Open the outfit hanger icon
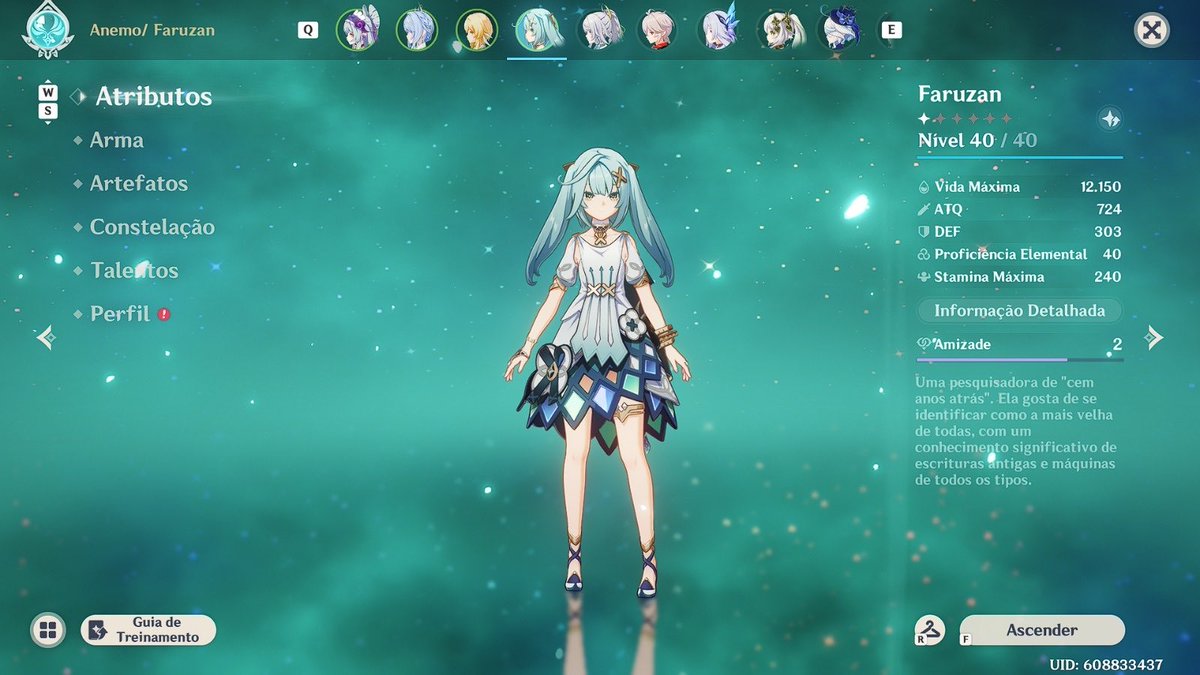This screenshot has height=675, width=1200. [930, 631]
